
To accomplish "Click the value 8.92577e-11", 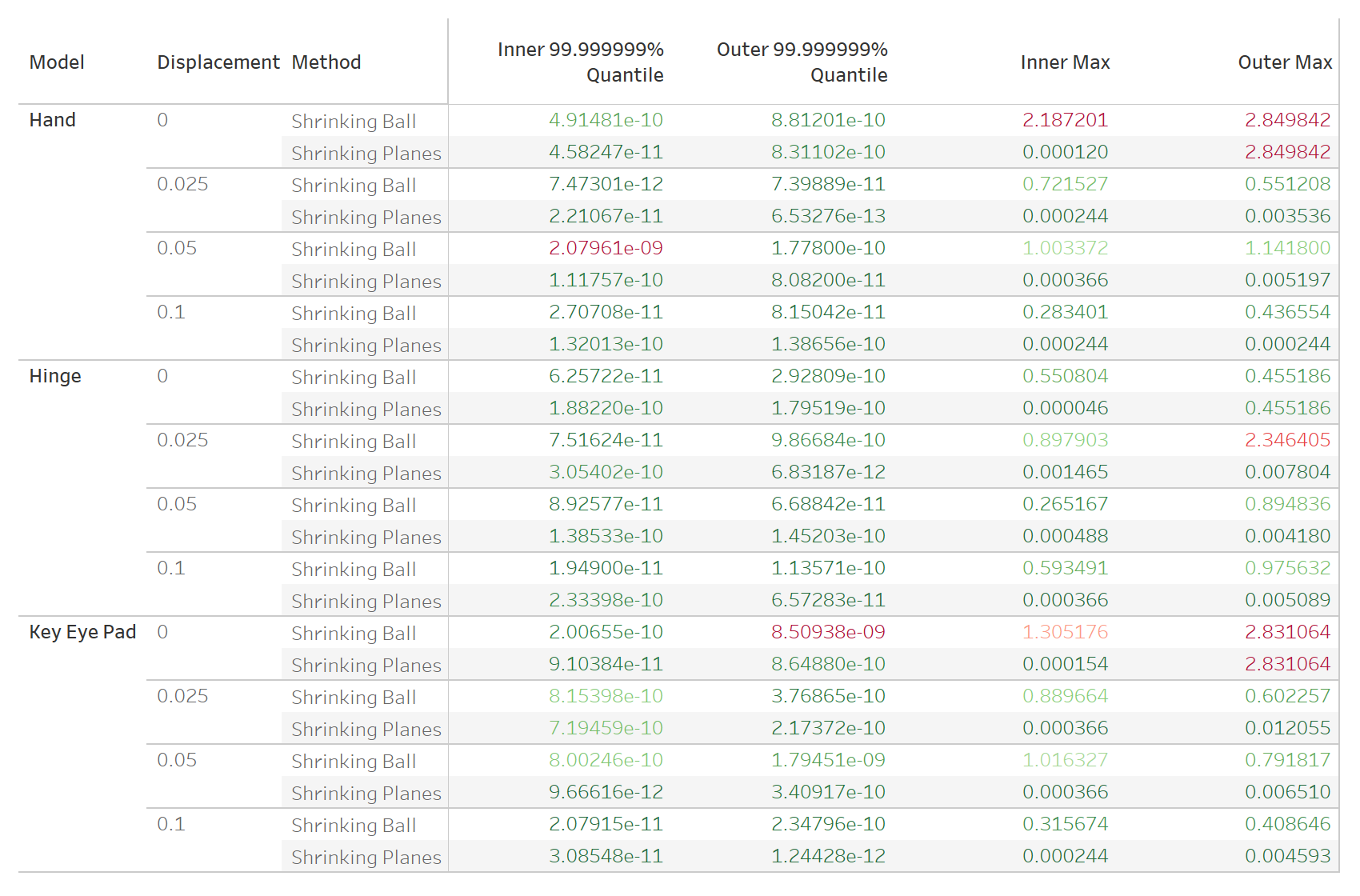I will click(606, 504).
